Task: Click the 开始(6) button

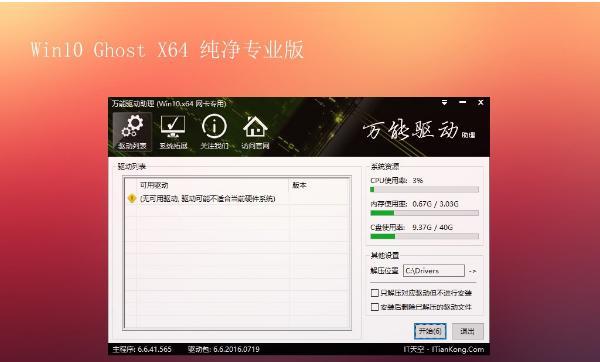Action: 430,331
